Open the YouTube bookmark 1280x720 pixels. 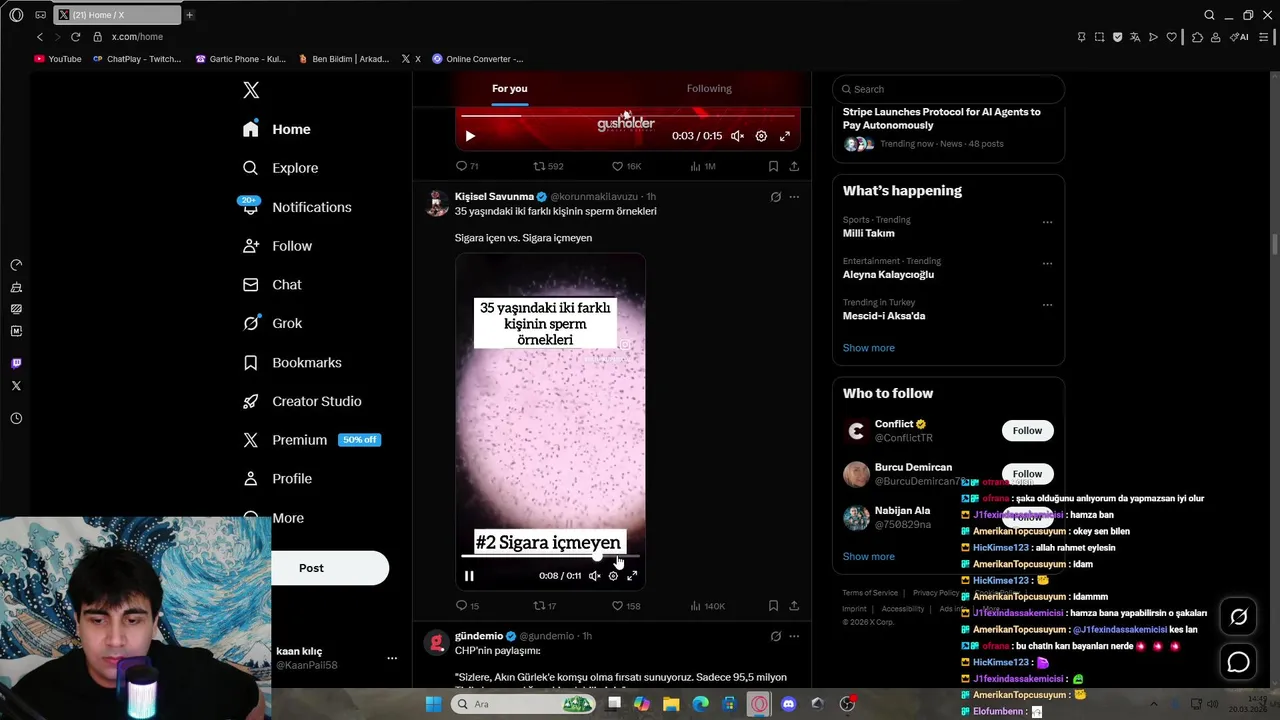point(58,59)
